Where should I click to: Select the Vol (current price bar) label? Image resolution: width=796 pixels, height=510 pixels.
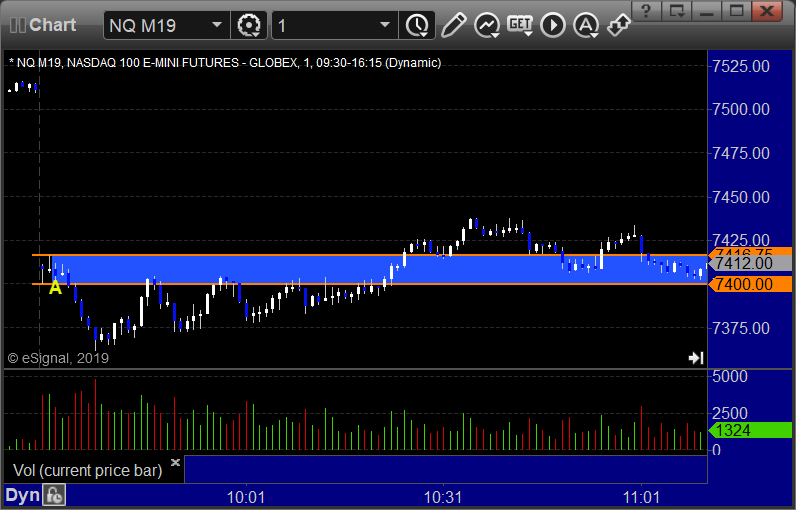tap(87, 470)
